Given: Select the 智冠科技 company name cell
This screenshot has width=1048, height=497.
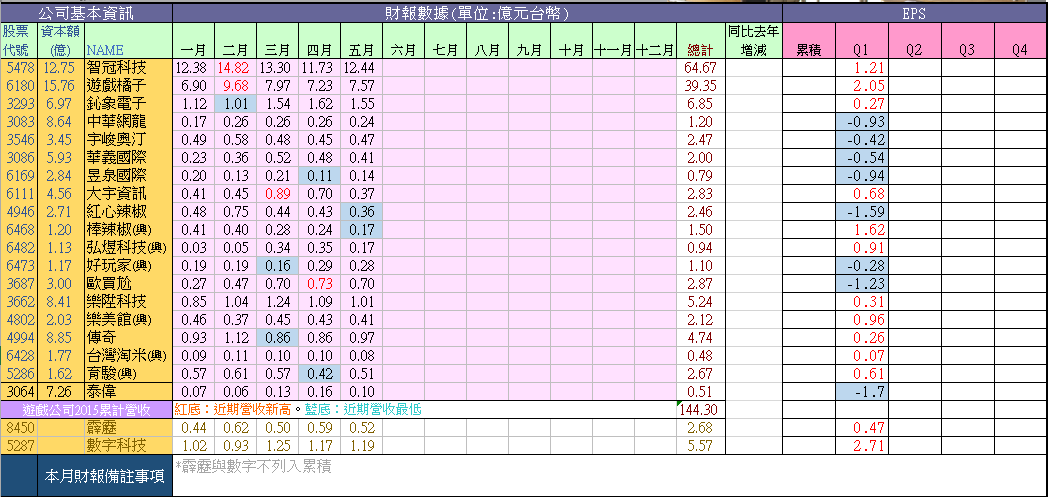Looking at the screenshot, I should 129,67.
